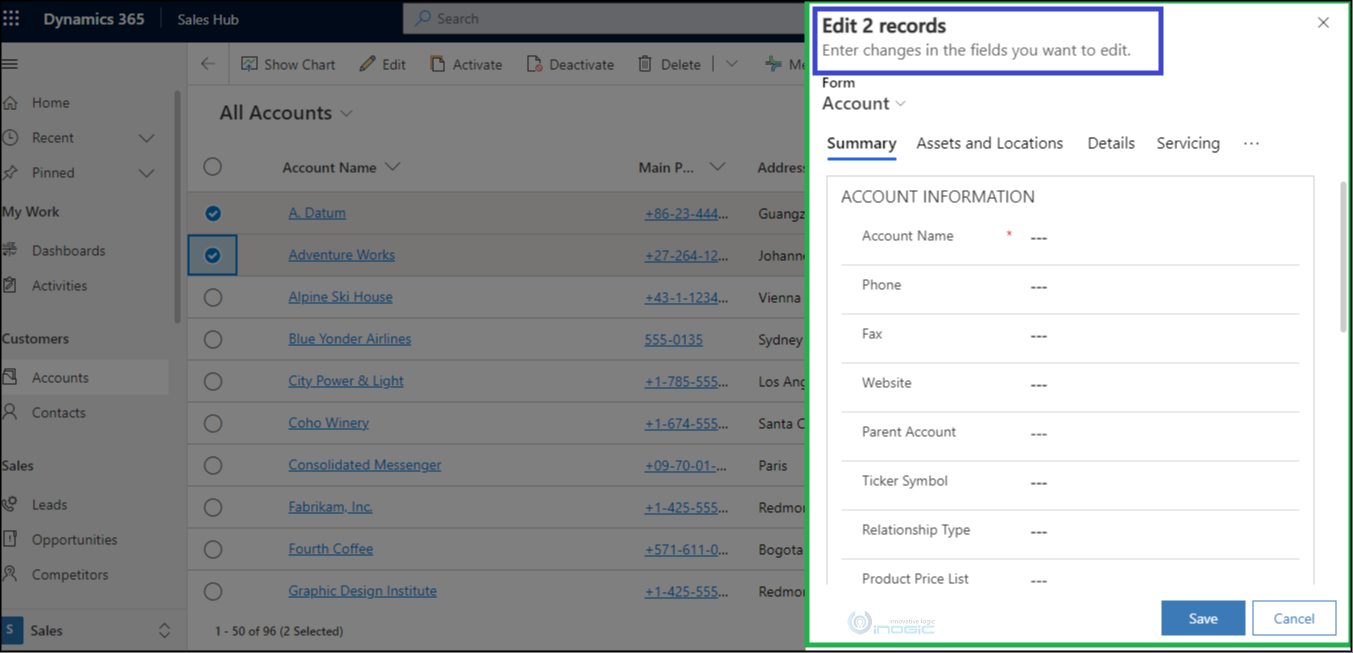Image resolution: width=1353 pixels, height=653 pixels.
Task: Click the Opportunities icon in sidebar
Action: pyautogui.click(x=10, y=539)
